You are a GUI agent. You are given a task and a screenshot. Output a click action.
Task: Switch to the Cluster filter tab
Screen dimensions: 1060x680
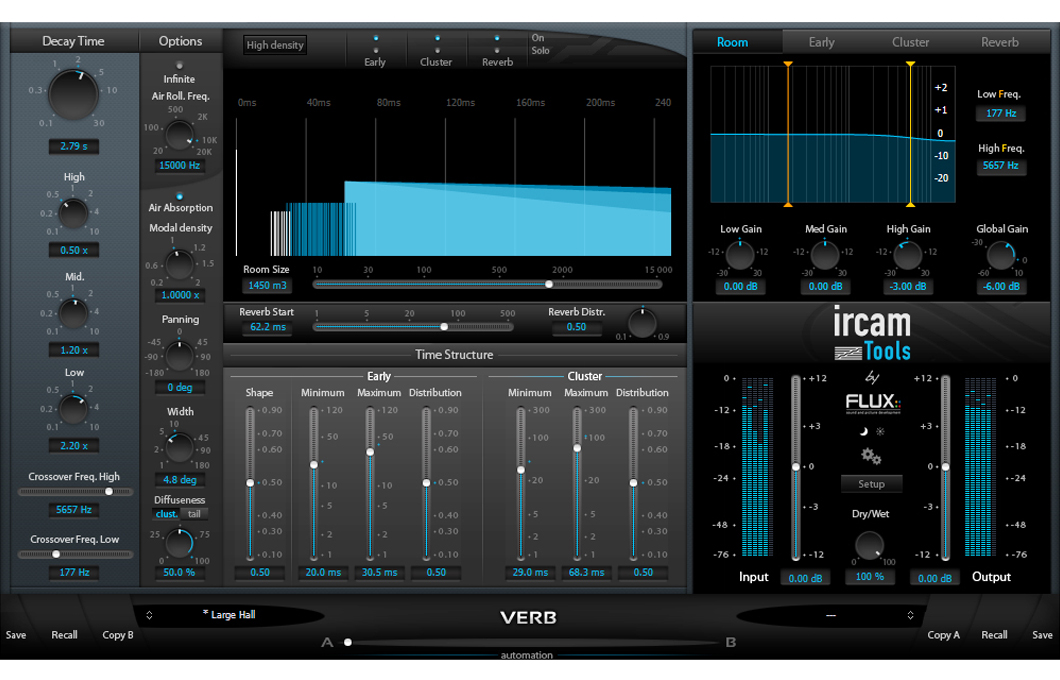910,42
